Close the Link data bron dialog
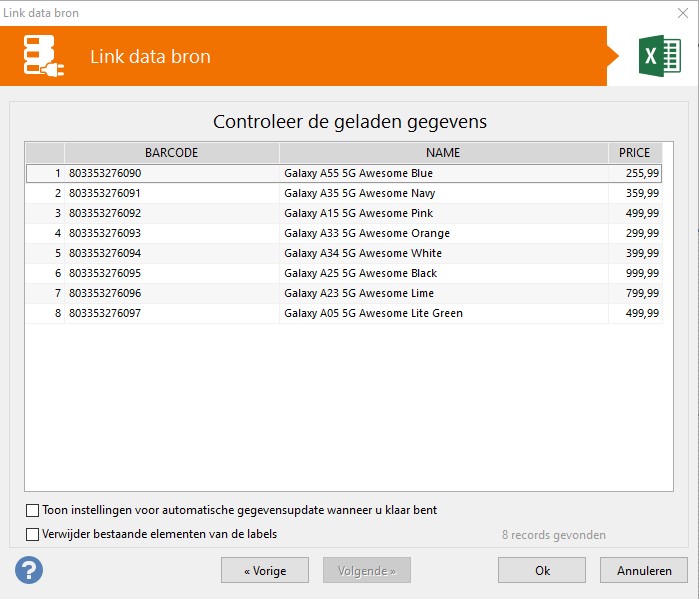Screen dimensions: 699x599 [683, 13]
